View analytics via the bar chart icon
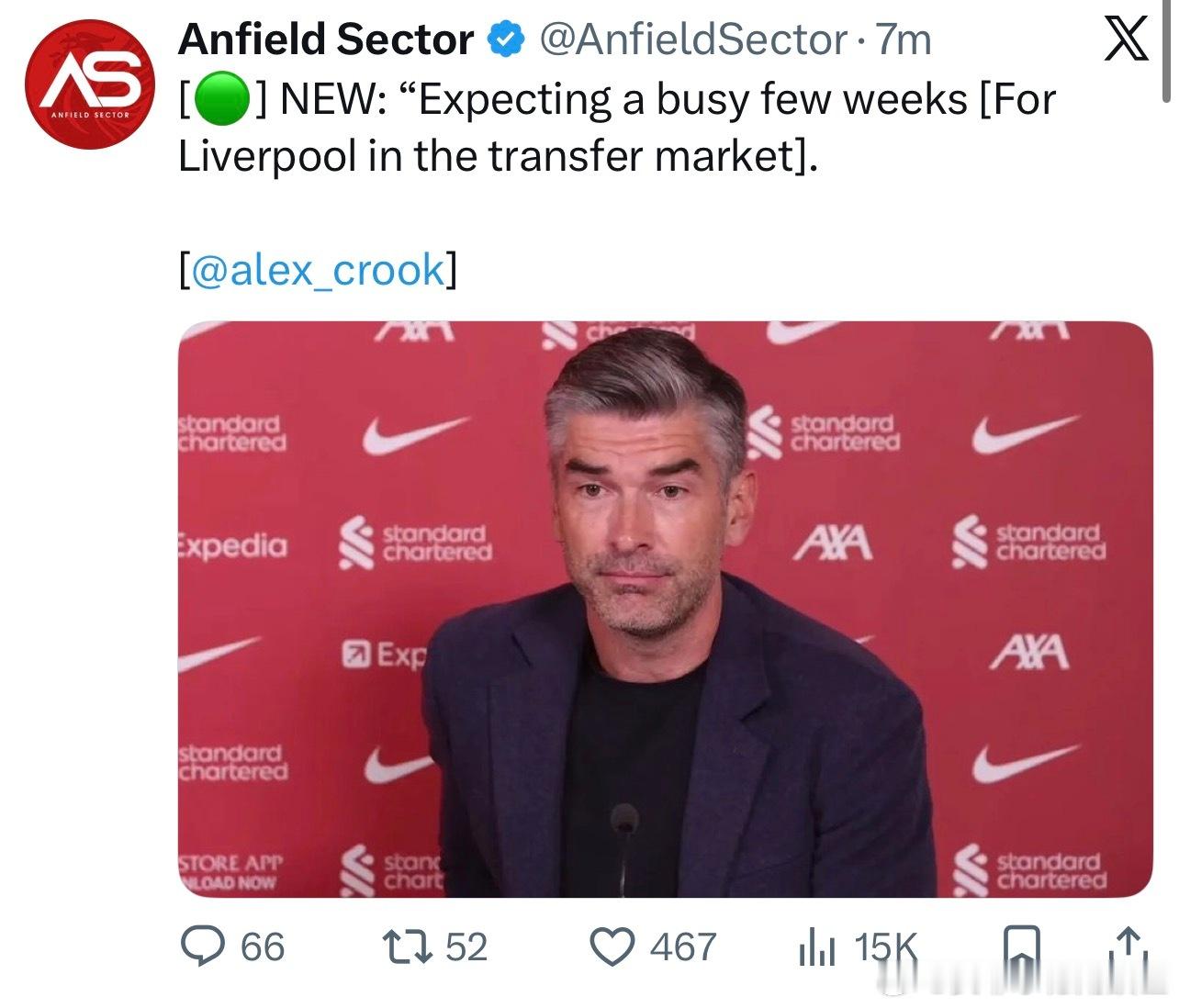The width and height of the screenshot is (1179, 1008). (816, 947)
